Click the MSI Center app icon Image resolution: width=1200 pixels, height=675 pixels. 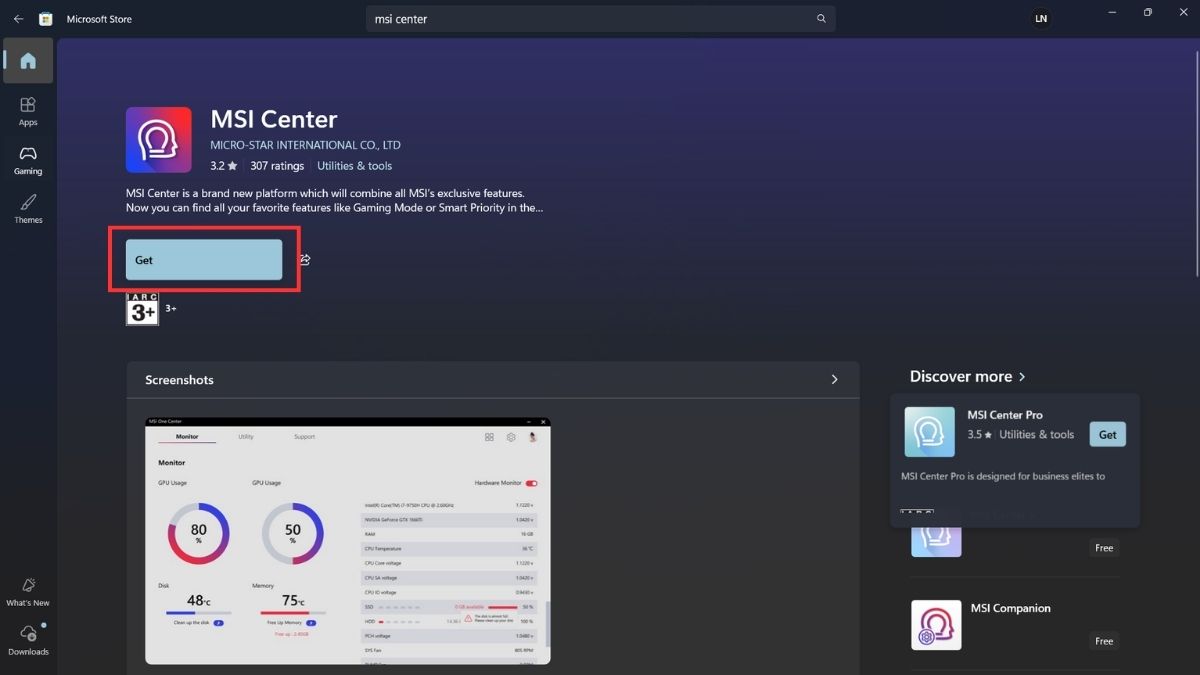pos(159,140)
